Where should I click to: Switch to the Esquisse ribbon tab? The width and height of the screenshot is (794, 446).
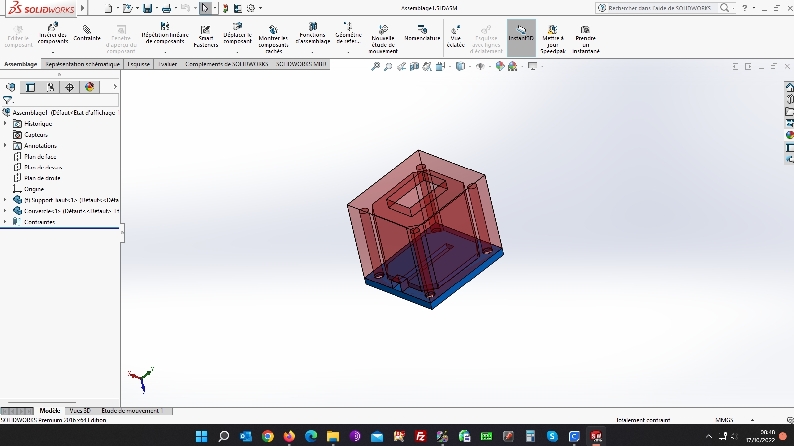coord(138,63)
